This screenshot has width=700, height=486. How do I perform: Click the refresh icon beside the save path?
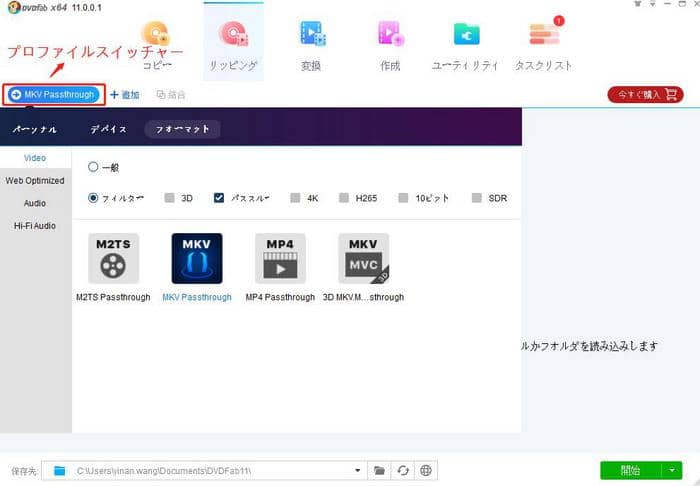tap(402, 470)
